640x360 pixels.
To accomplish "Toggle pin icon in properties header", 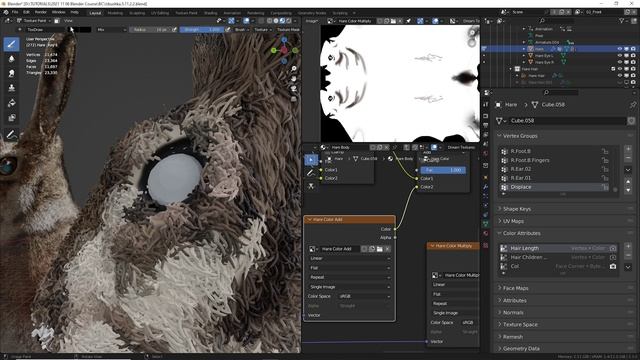I will [x=632, y=105].
